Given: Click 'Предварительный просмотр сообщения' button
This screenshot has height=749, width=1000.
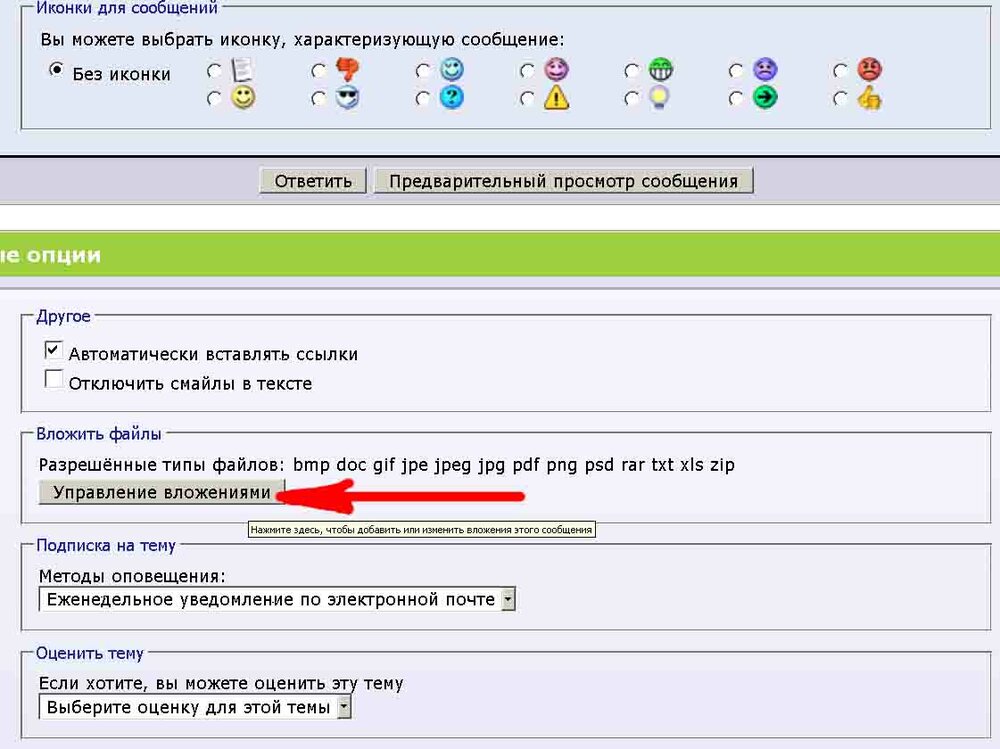Looking at the screenshot, I should pos(563,181).
